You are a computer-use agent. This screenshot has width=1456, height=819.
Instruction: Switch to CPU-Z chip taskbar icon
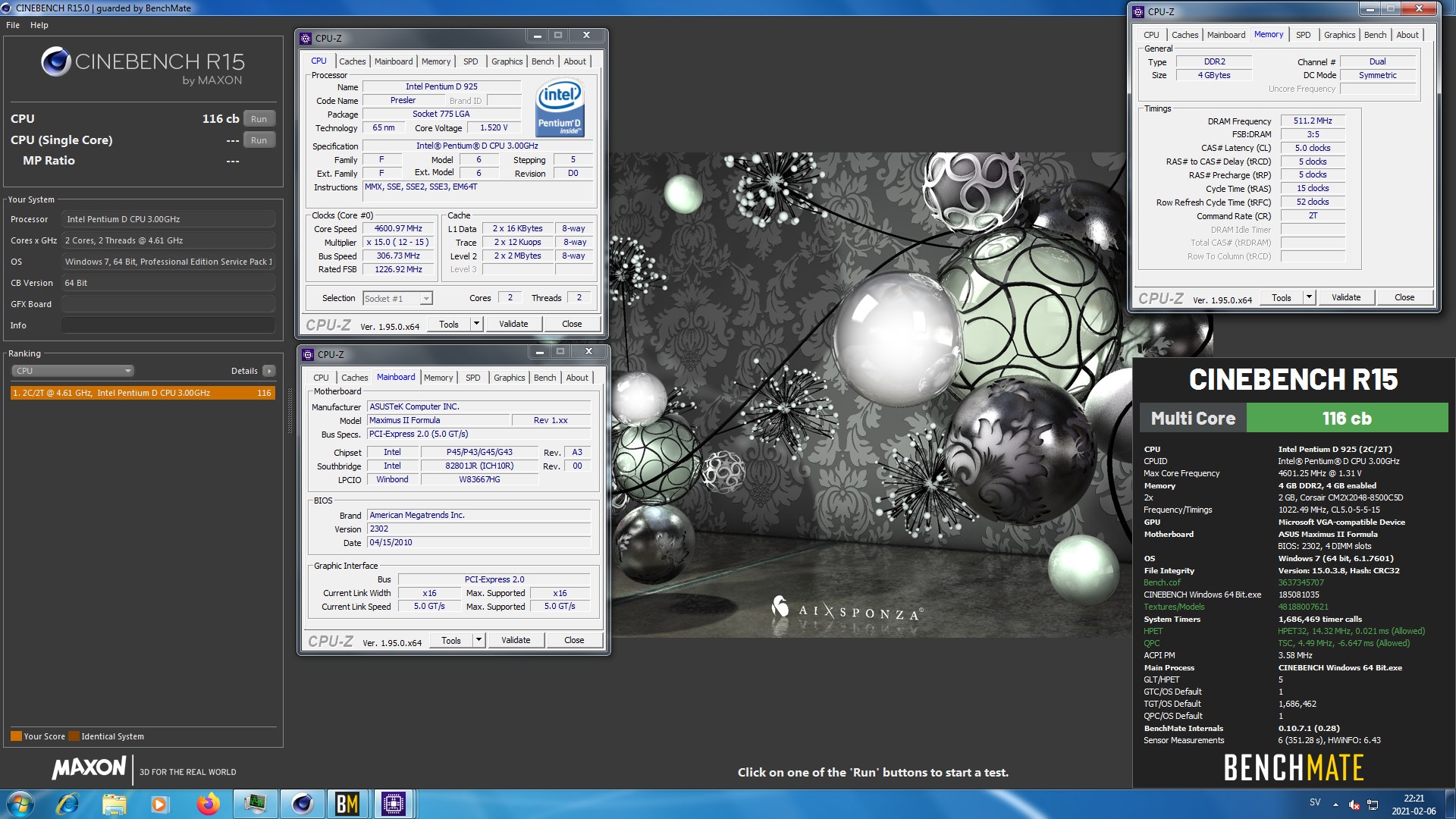pos(394,804)
